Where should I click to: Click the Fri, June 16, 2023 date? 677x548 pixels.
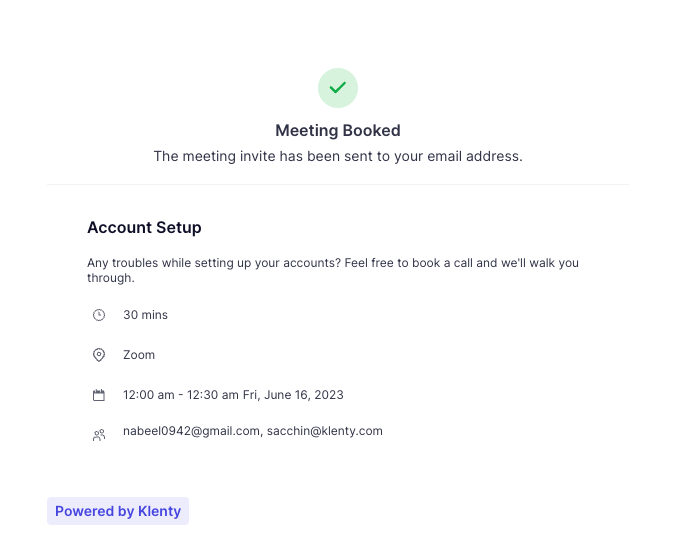point(294,395)
